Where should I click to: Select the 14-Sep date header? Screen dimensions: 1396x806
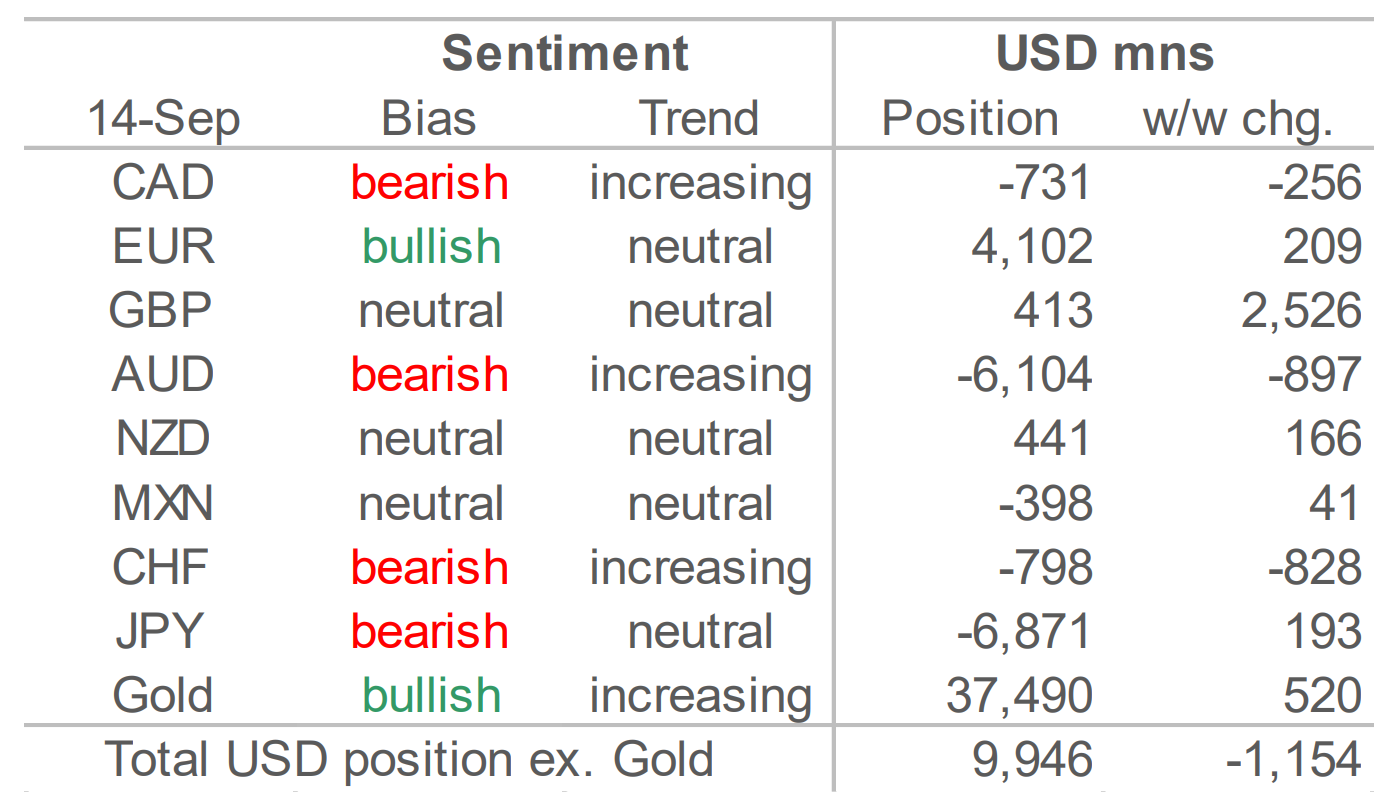click(164, 119)
